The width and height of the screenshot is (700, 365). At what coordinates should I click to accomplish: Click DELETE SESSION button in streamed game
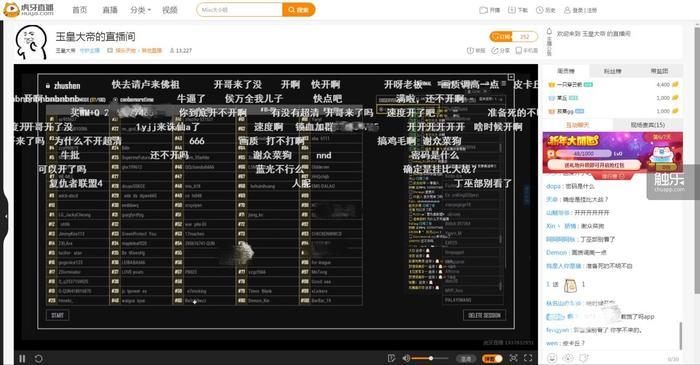[484, 315]
